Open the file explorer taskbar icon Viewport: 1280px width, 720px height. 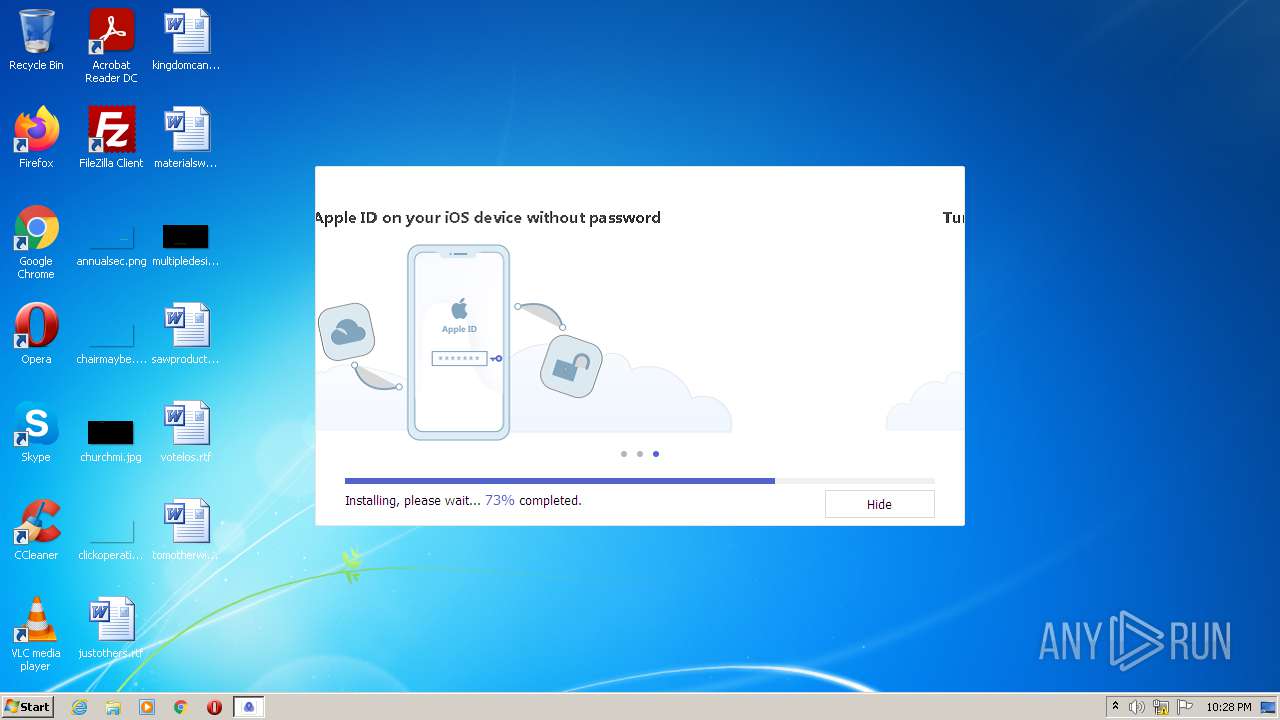(113, 707)
